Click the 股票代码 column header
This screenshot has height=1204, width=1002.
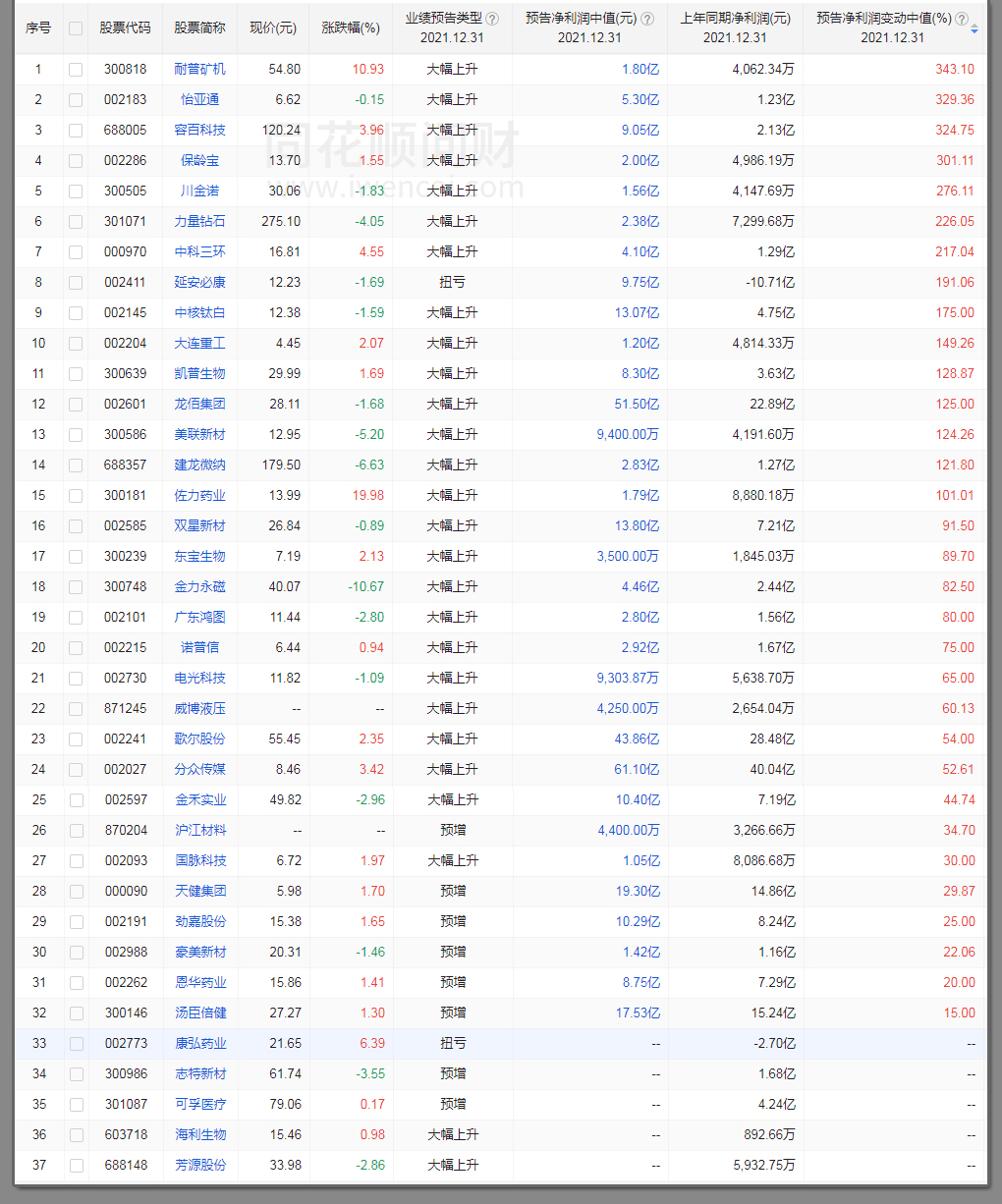(x=126, y=27)
